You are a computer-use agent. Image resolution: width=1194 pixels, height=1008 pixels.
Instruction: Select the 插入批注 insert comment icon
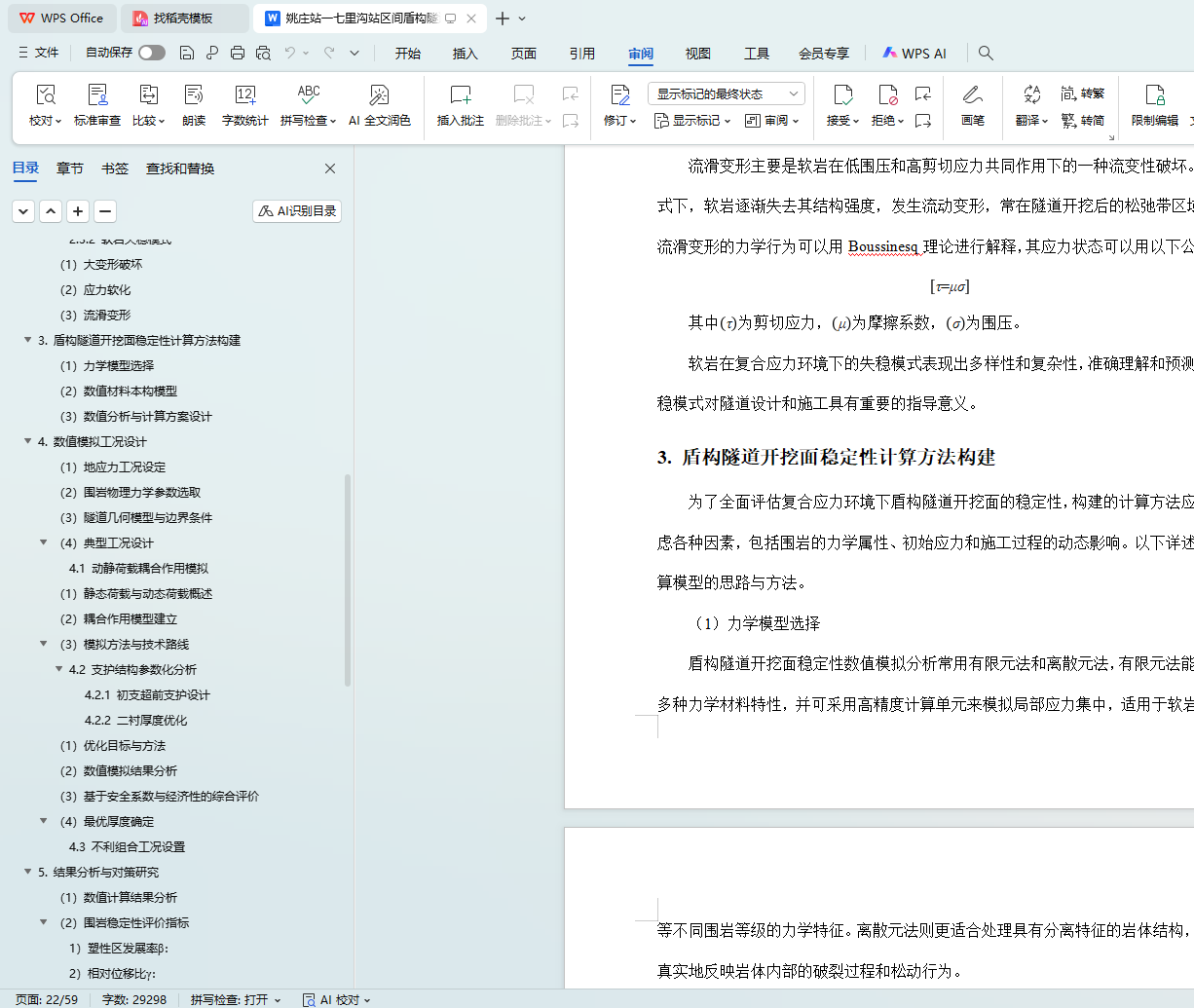point(460,95)
